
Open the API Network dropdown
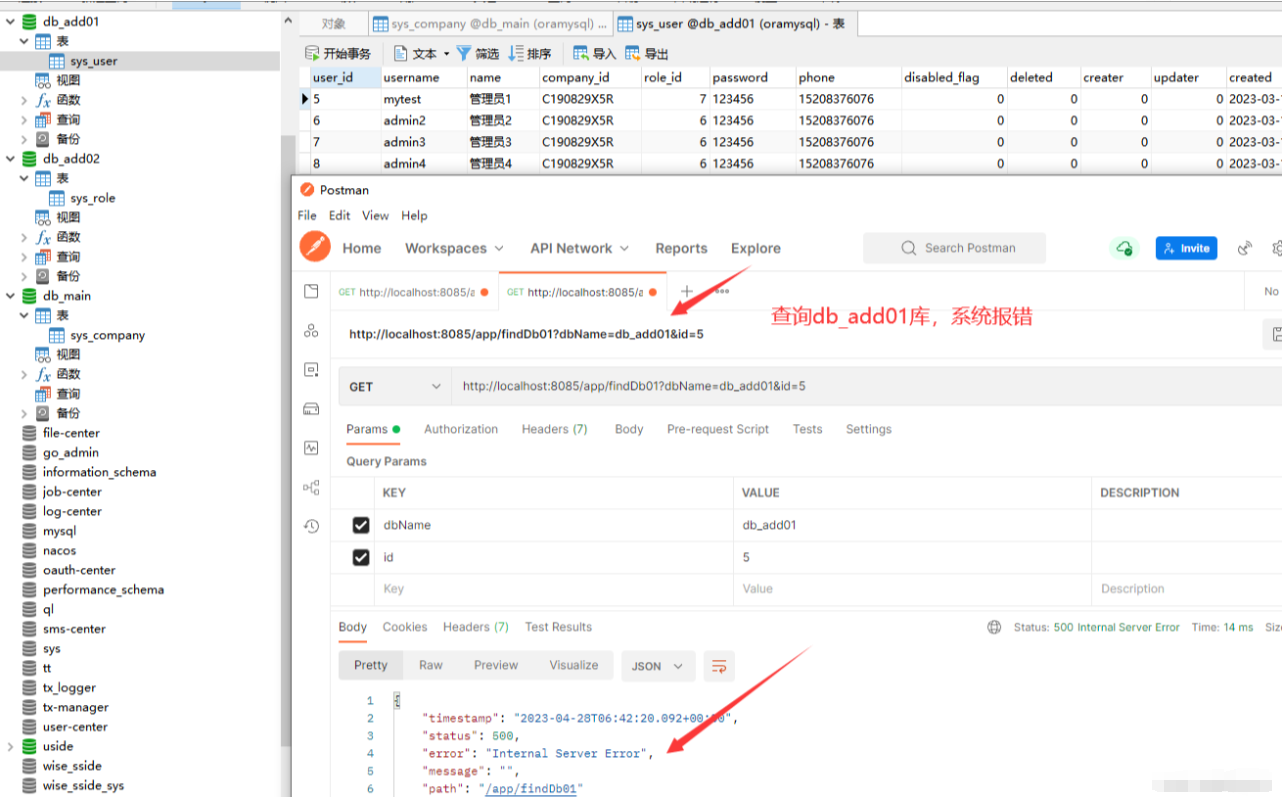pos(579,248)
